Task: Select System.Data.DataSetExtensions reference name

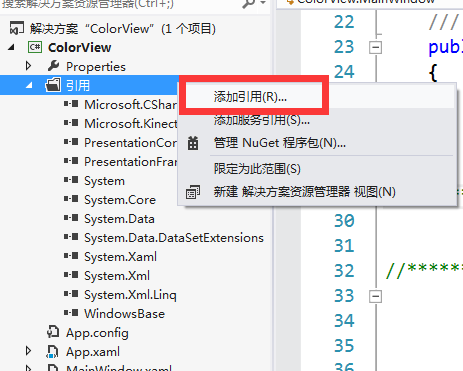Action: [x=174, y=238]
